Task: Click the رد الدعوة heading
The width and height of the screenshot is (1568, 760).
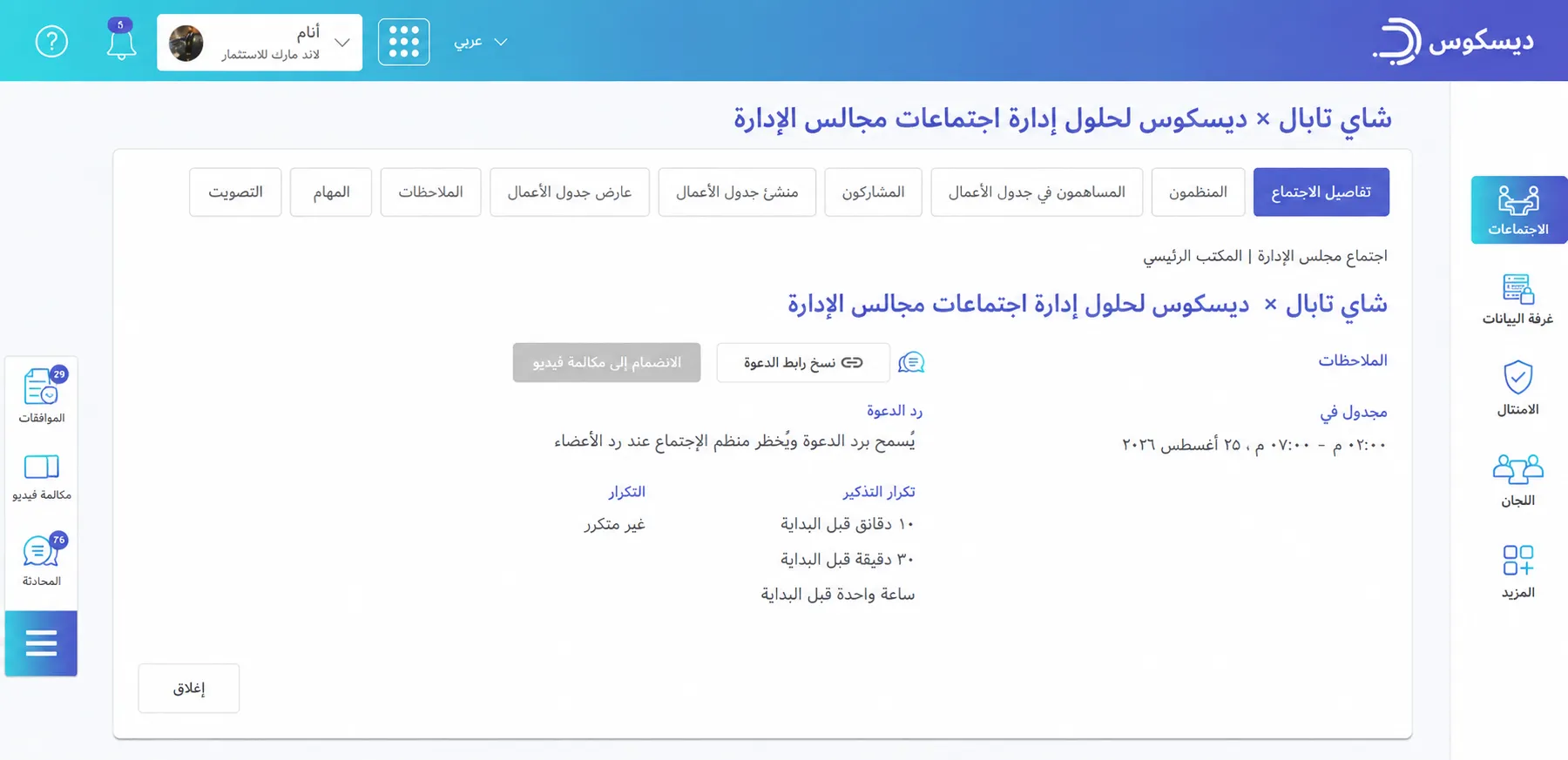Action: [895, 411]
